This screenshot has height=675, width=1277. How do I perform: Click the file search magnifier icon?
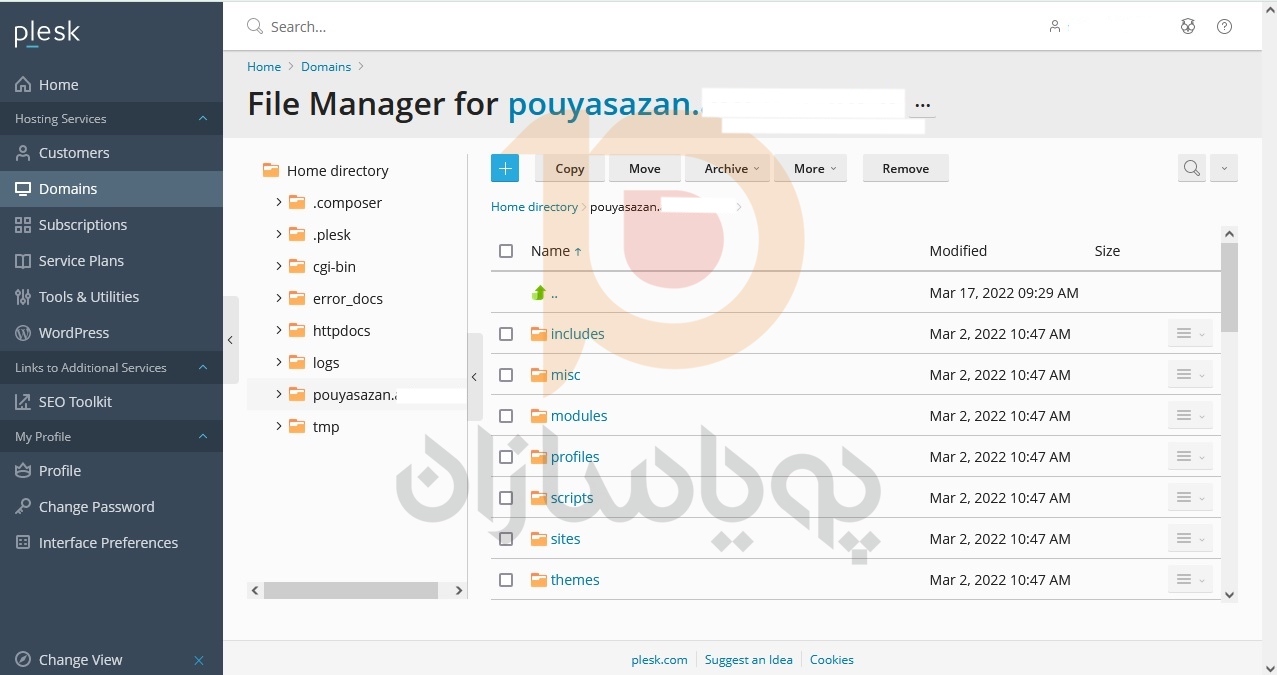1191,169
